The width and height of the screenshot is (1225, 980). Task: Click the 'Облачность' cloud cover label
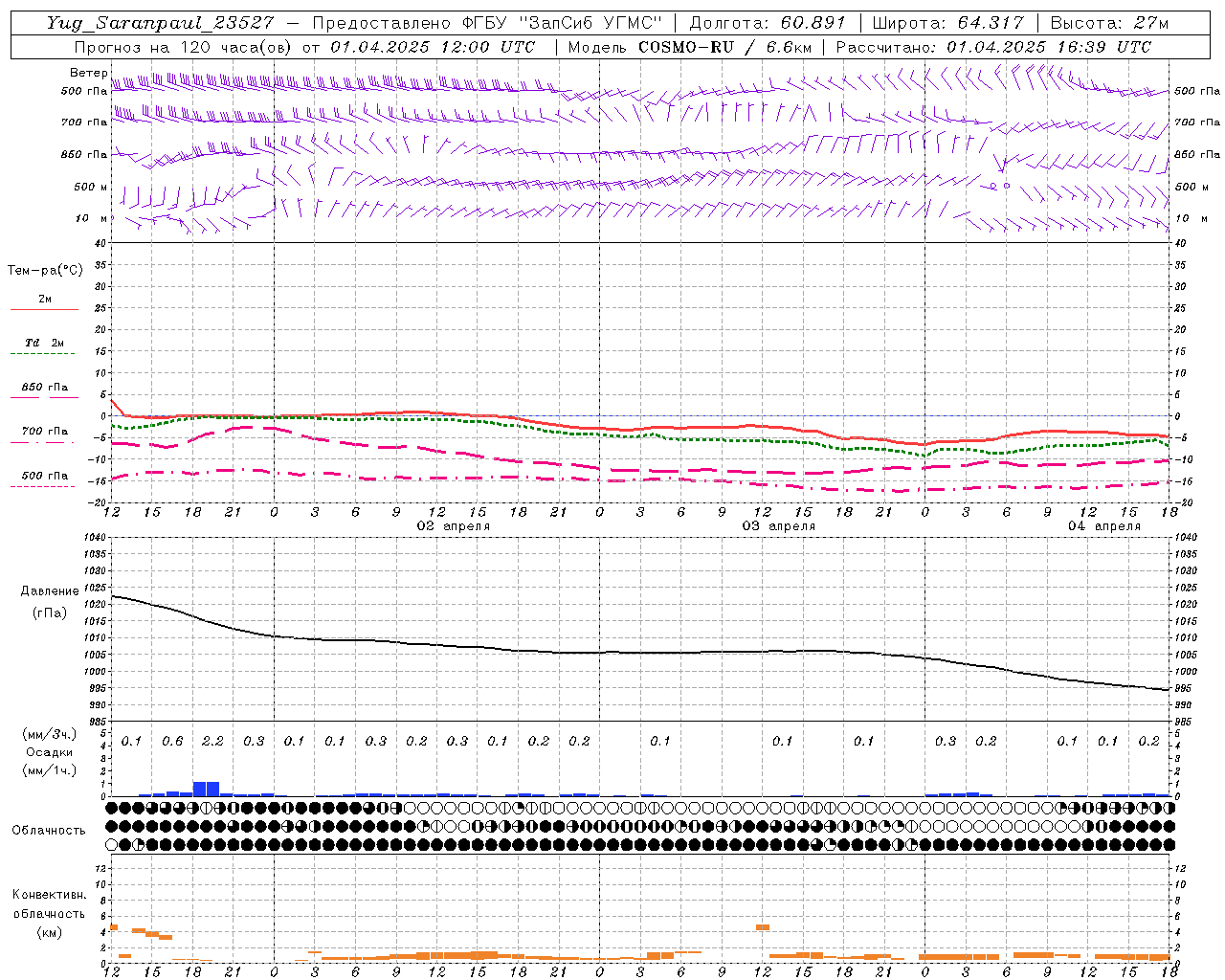pyautogui.click(x=49, y=831)
